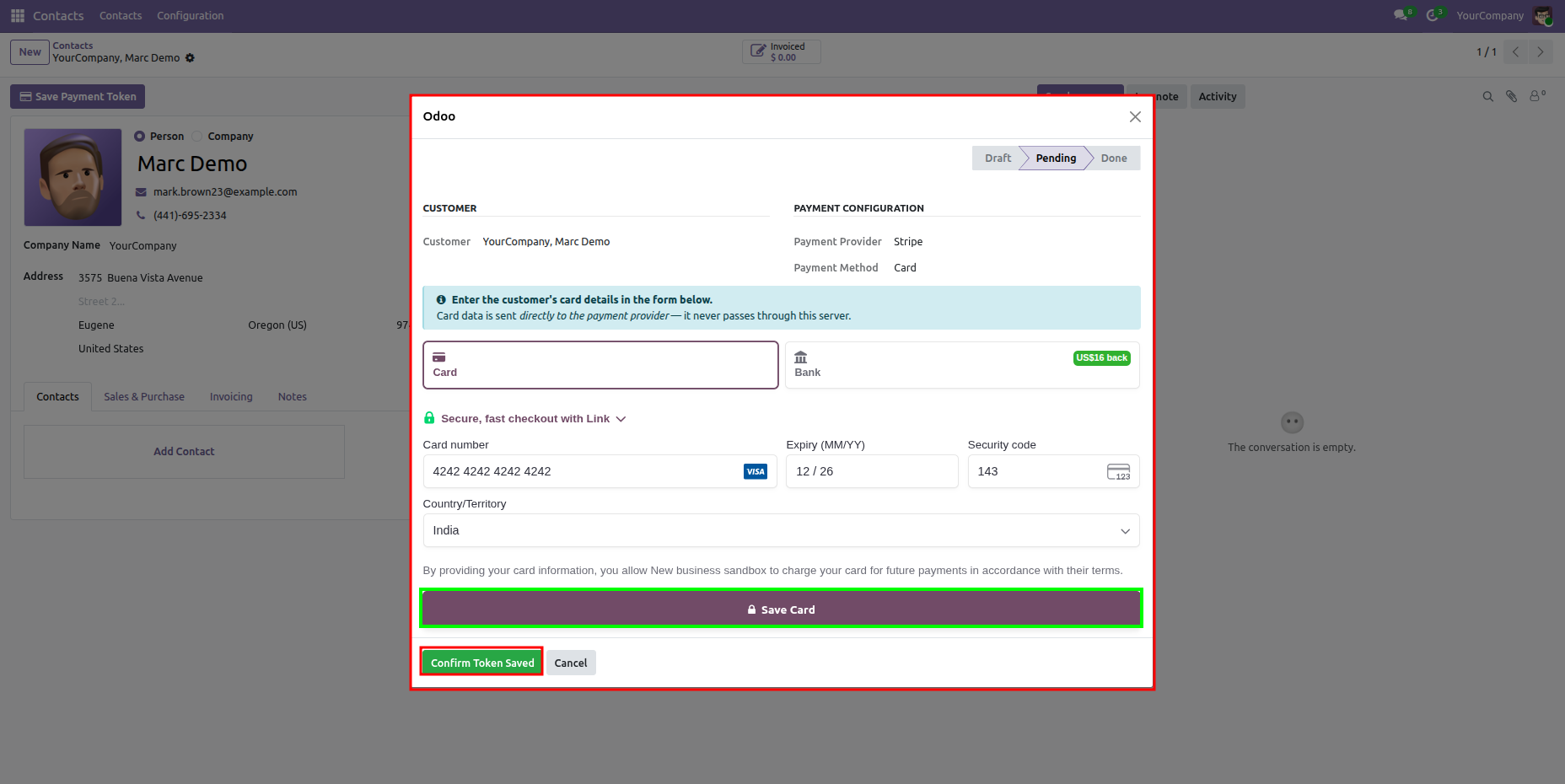
Task: Open the main apps grid menu
Action: point(18,16)
